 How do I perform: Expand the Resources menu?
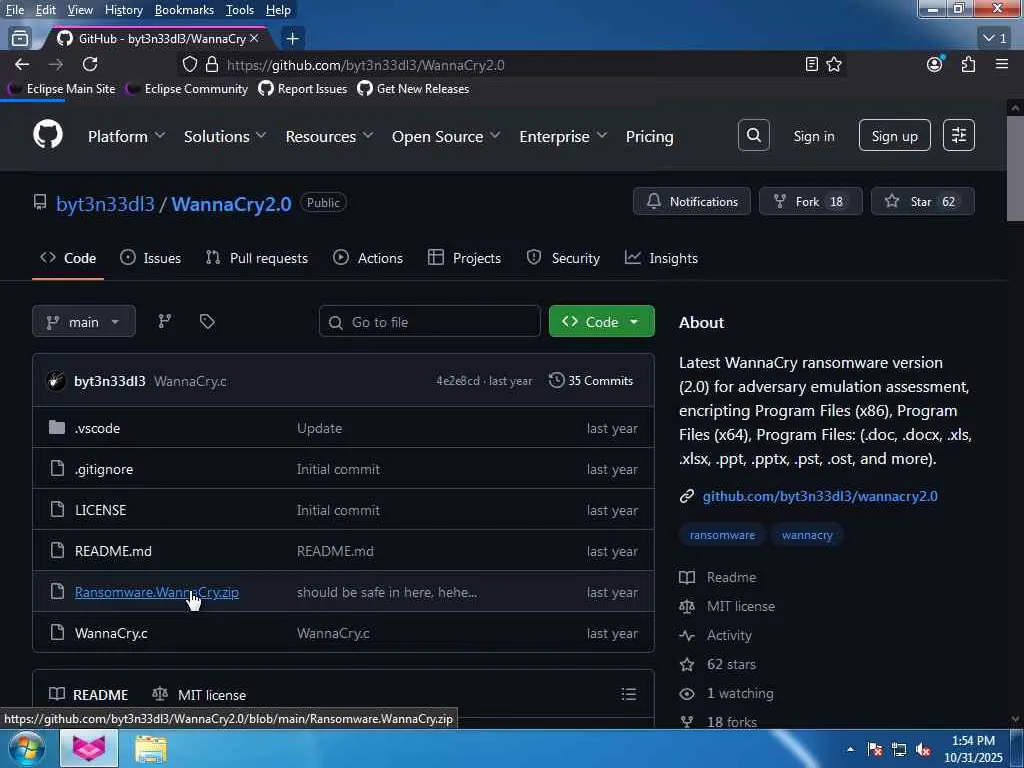click(329, 136)
